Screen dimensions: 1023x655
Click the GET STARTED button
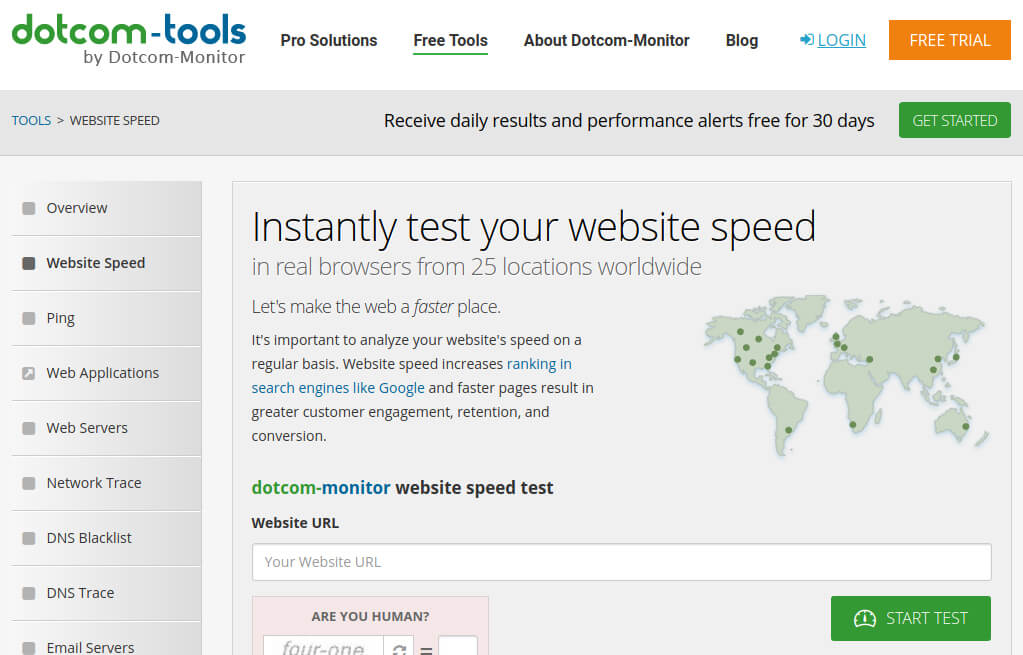tap(954, 119)
